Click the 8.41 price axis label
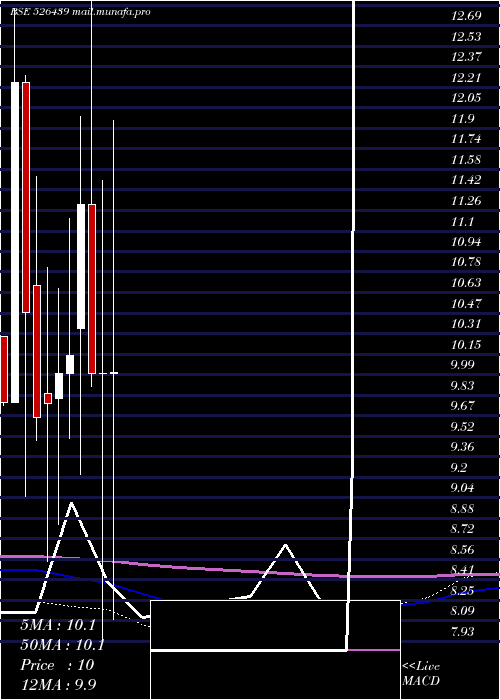This screenshot has width=500, height=700. point(463,571)
